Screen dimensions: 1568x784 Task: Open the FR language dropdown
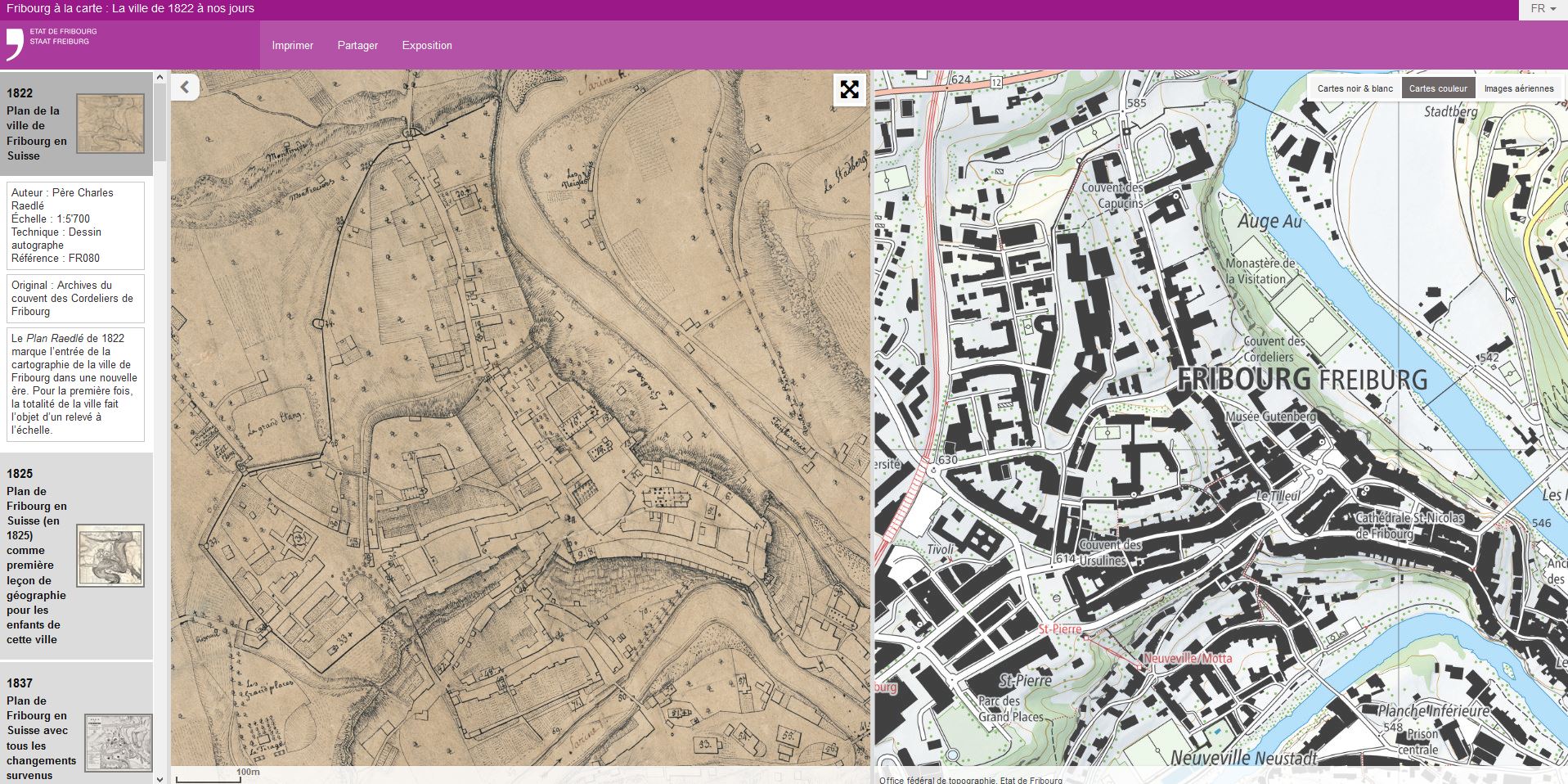1543,9
